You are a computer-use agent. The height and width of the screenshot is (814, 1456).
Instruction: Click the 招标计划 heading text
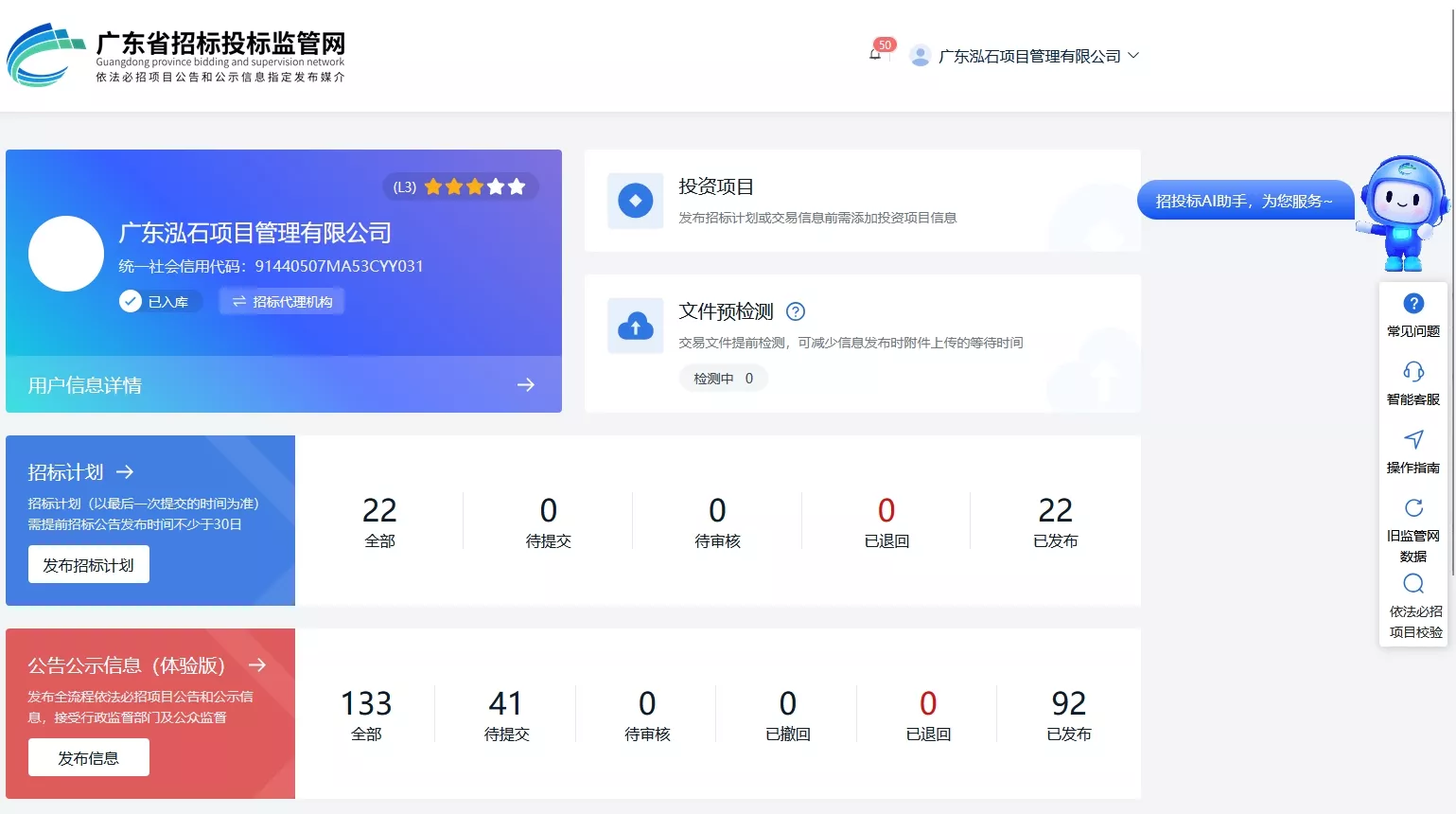[65, 471]
